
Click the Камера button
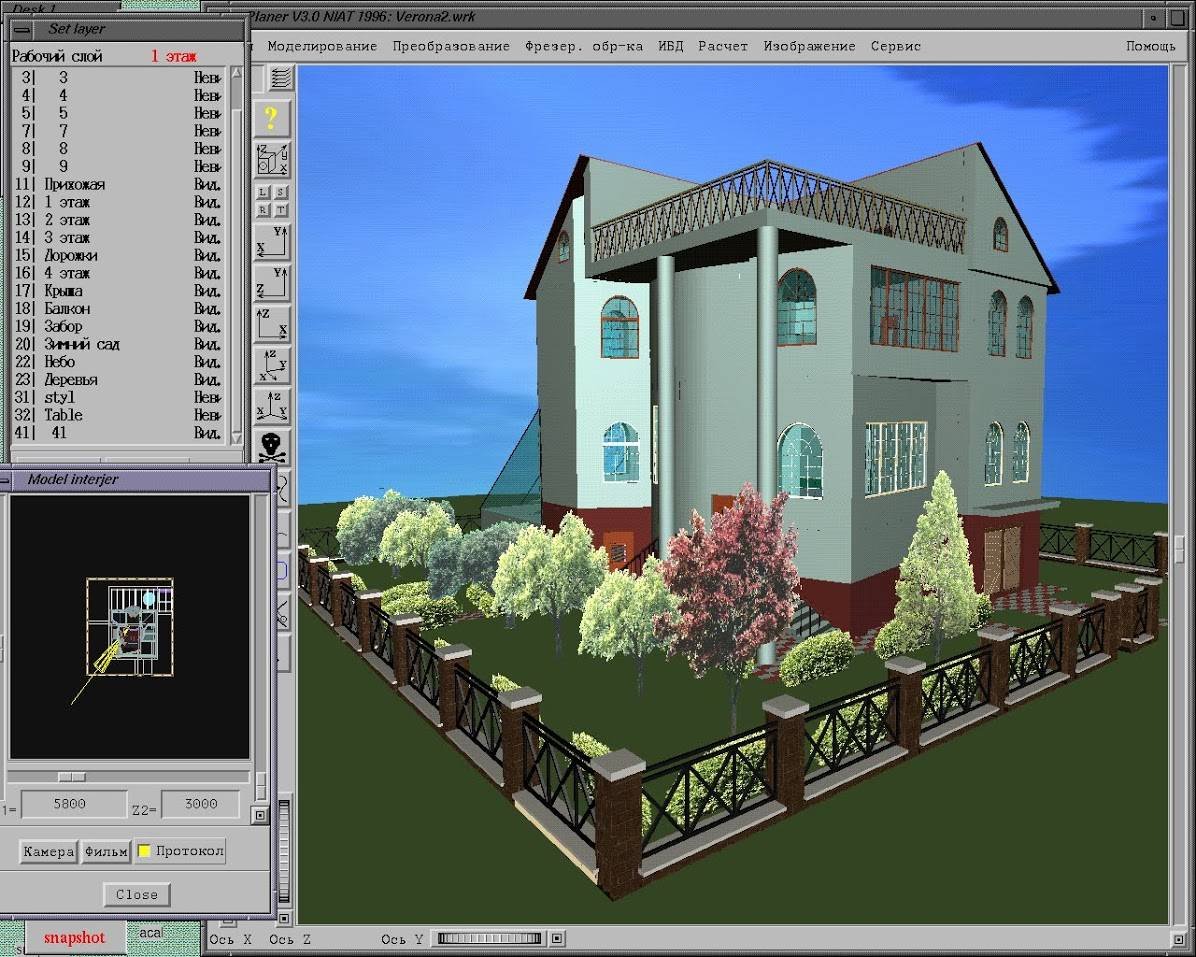(48, 851)
